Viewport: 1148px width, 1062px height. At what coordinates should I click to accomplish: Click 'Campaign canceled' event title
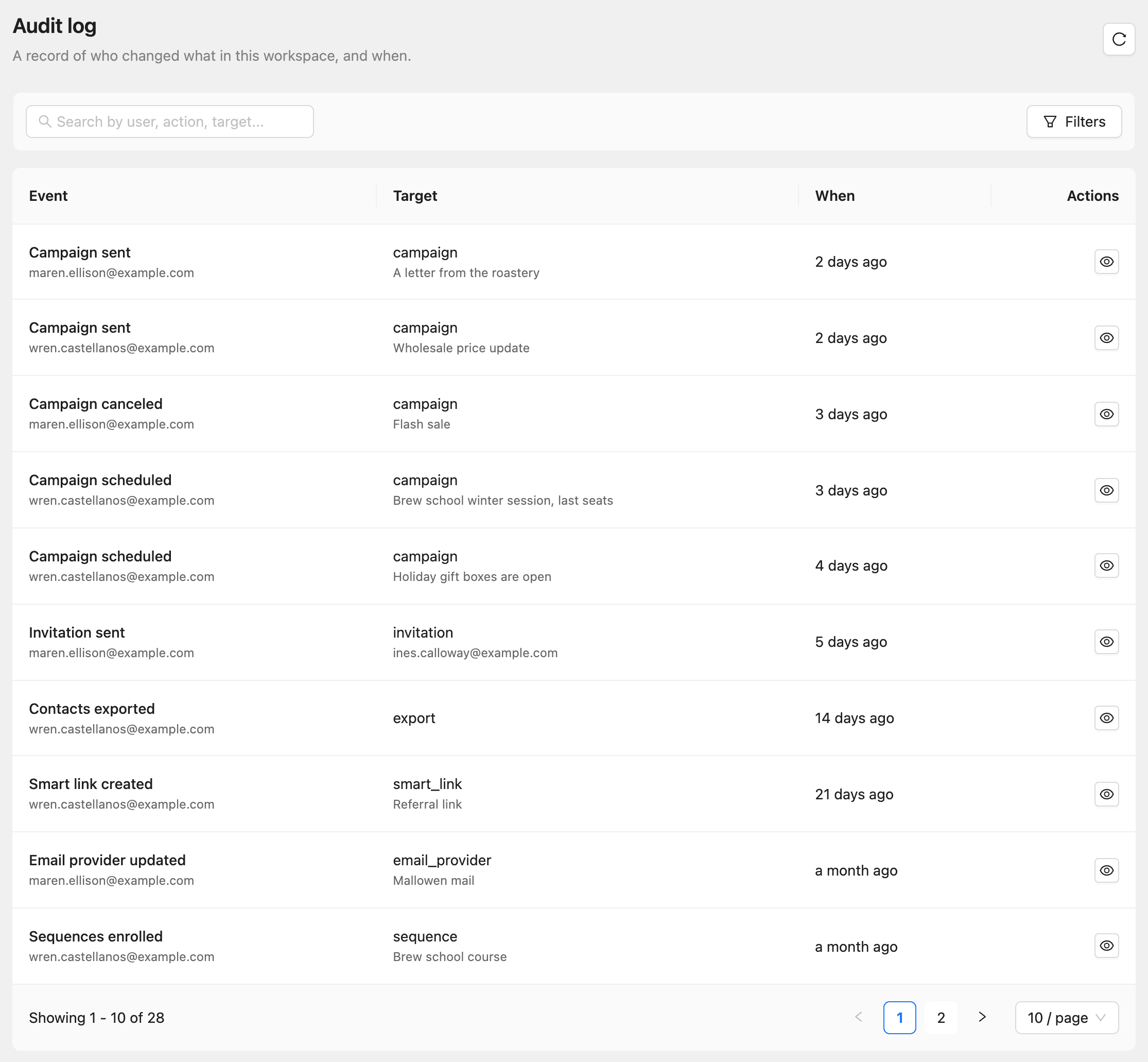(95, 403)
